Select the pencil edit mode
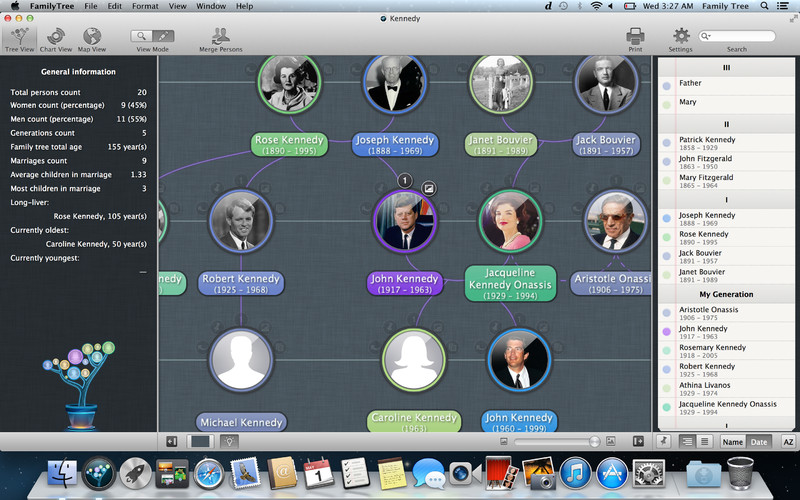Image resolution: width=800 pixels, height=500 pixels. [x=163, y=36]
